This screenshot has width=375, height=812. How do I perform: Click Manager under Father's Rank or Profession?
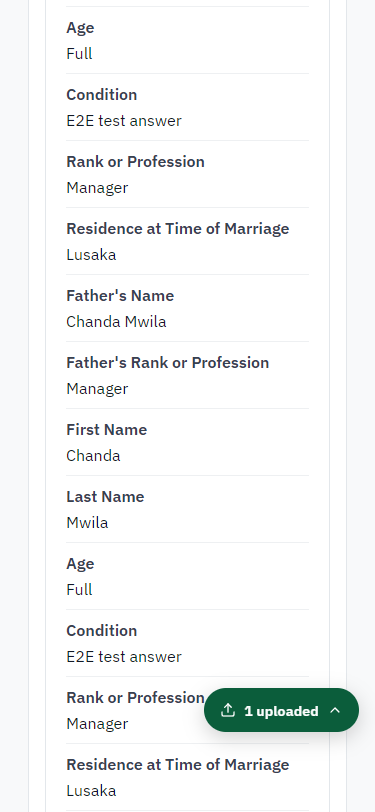click(x=97, y=388)
